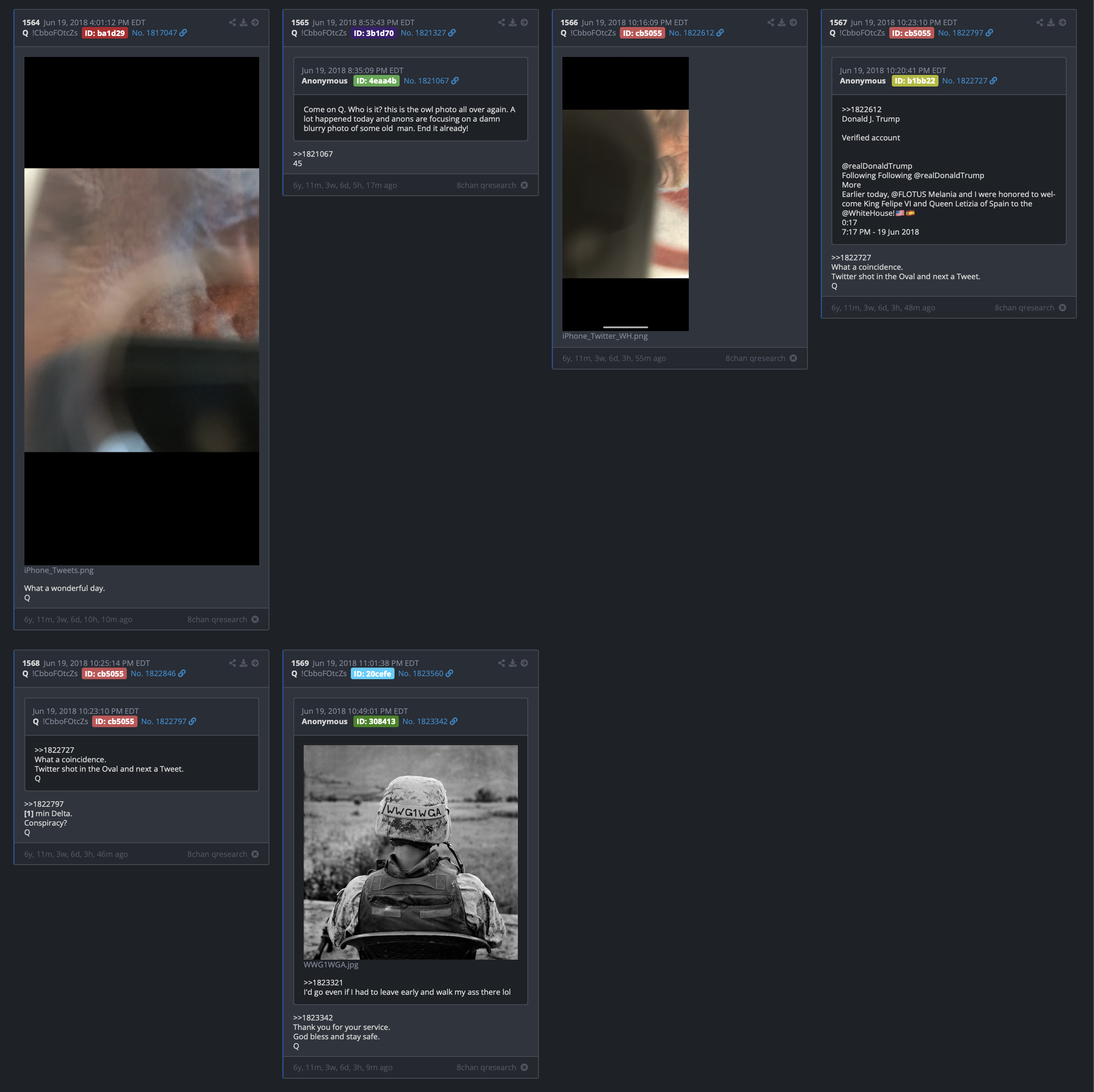The width and height of the screenshot is (1094, 1092).
Task: Share post 1569 using share icon
Action: (x=501, y=663)
